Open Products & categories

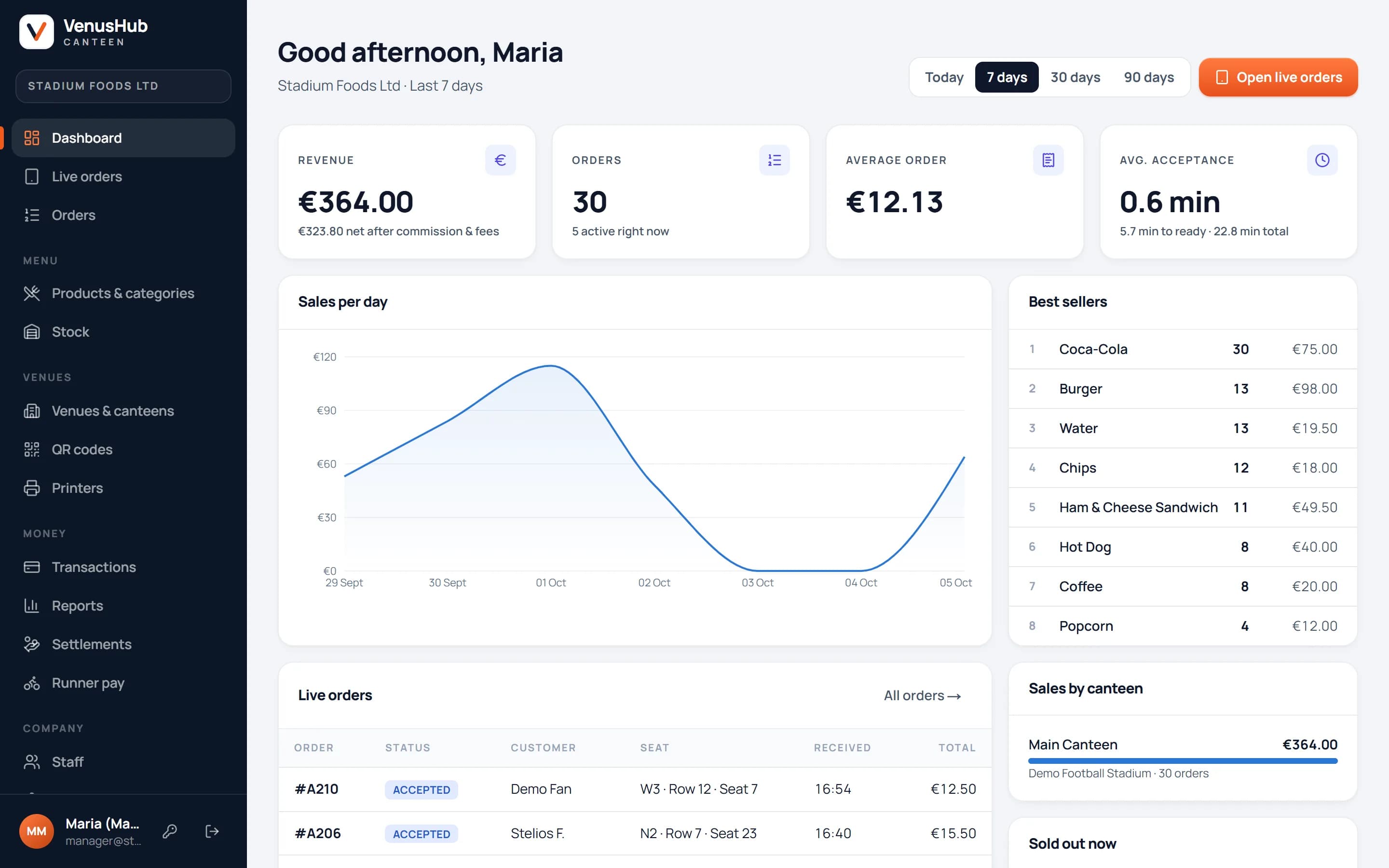point(123,293)
